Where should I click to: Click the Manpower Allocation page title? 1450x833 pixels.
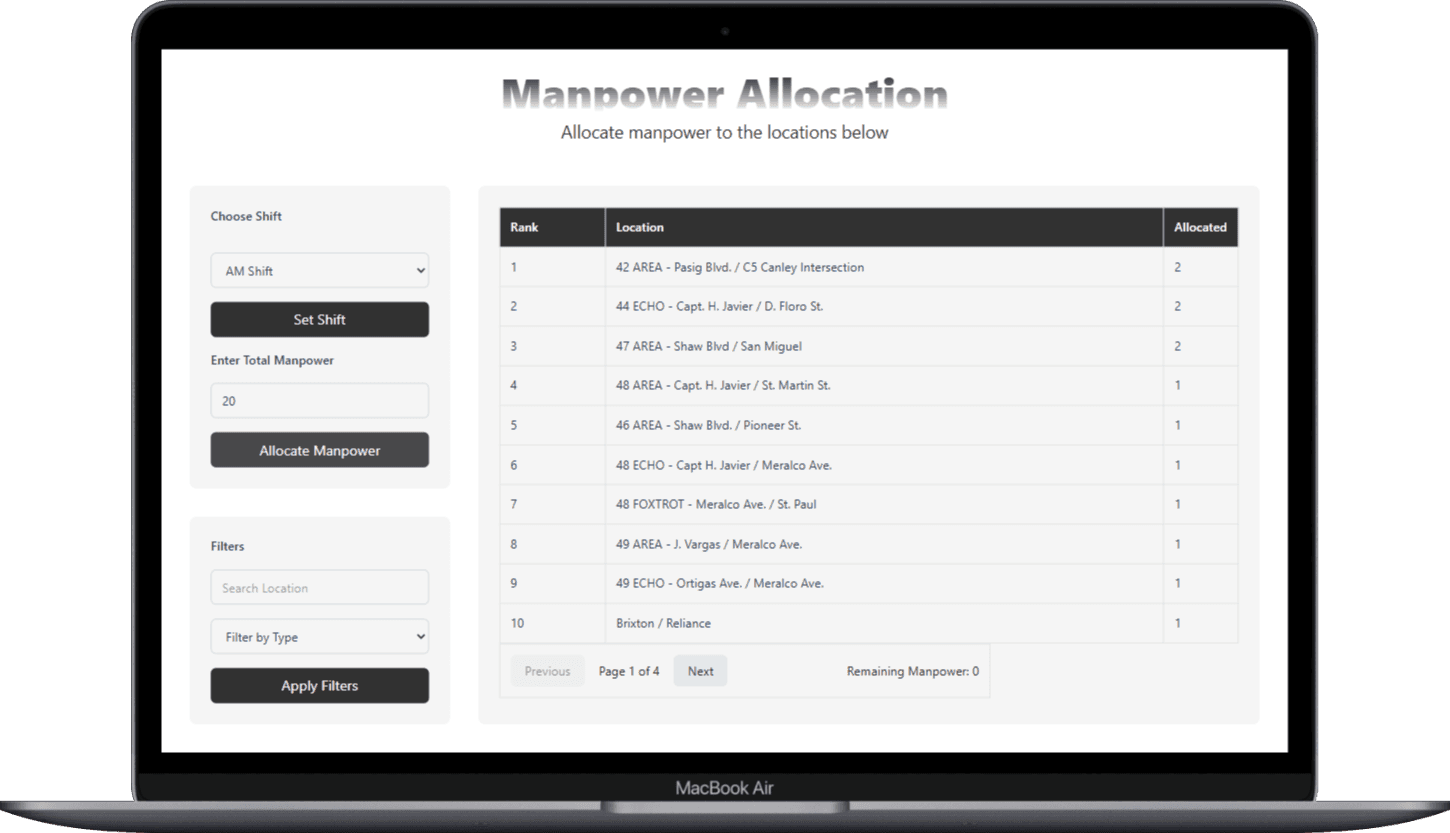pyautogui.click(x=724, y=94)
